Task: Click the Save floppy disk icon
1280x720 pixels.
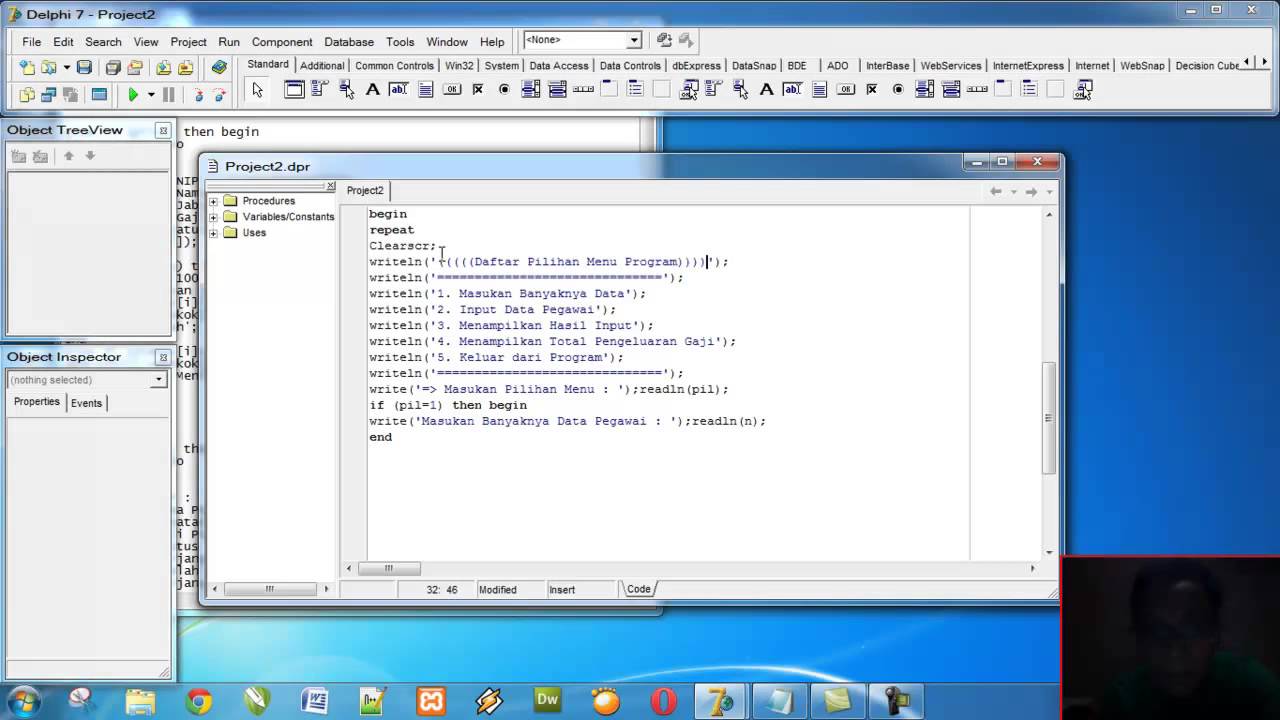Action: tap(84, 67)
